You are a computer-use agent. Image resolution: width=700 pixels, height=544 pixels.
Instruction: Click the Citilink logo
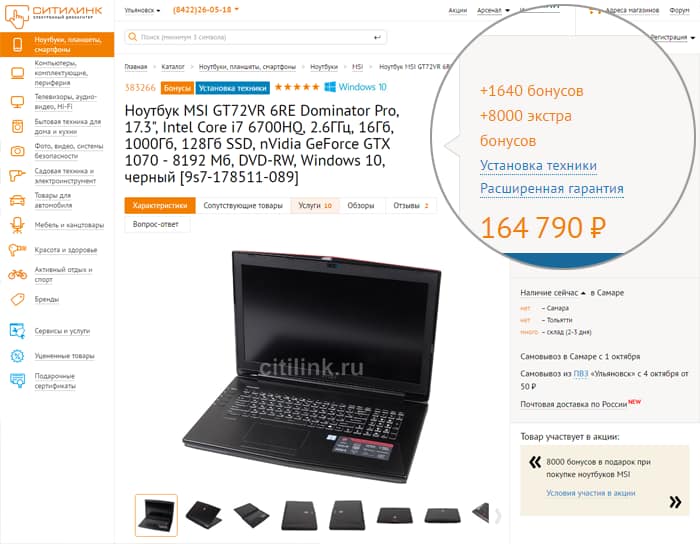(x=54, y=14)
